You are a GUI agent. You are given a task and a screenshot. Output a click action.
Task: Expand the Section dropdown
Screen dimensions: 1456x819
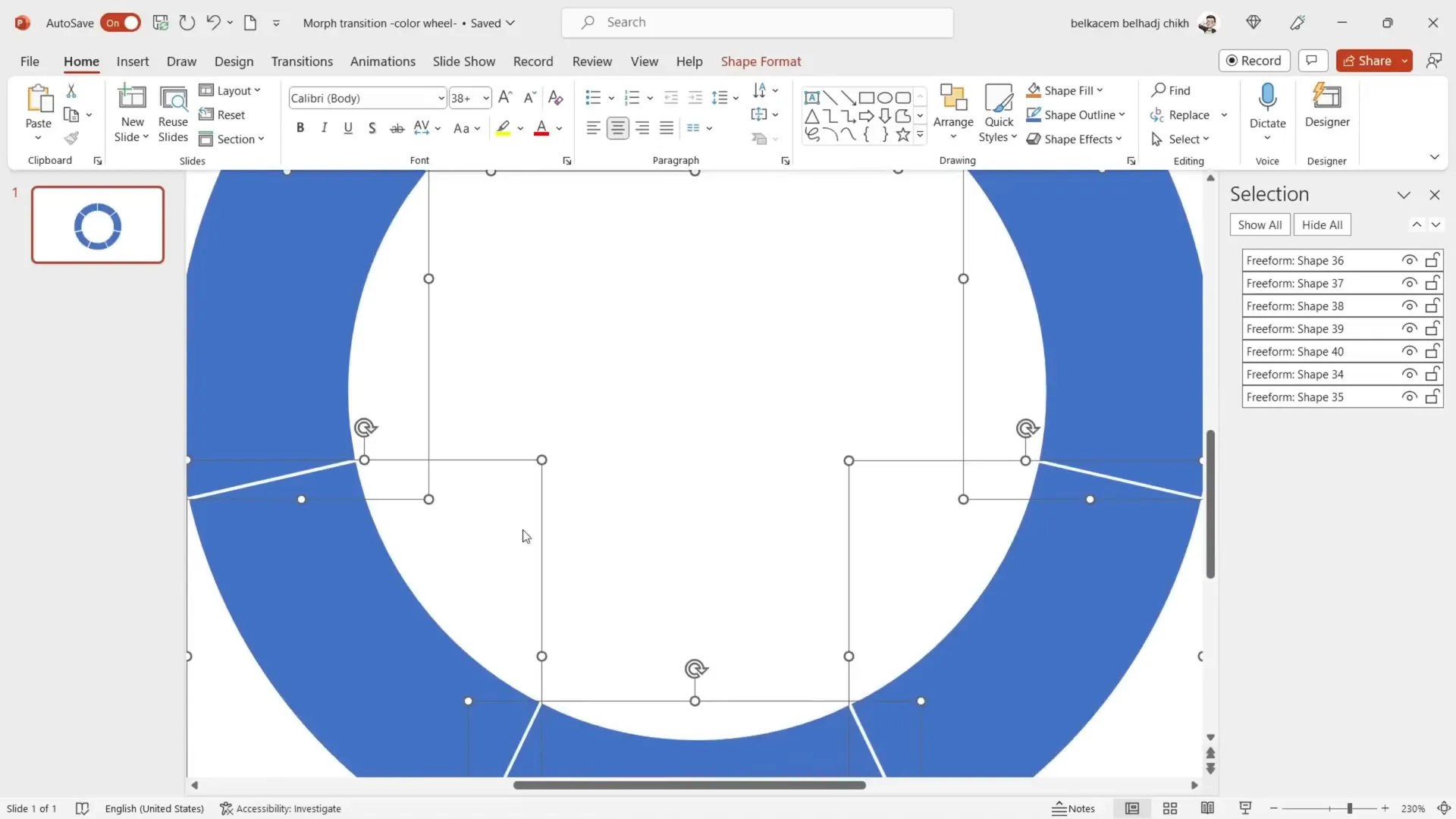(231, 139)
